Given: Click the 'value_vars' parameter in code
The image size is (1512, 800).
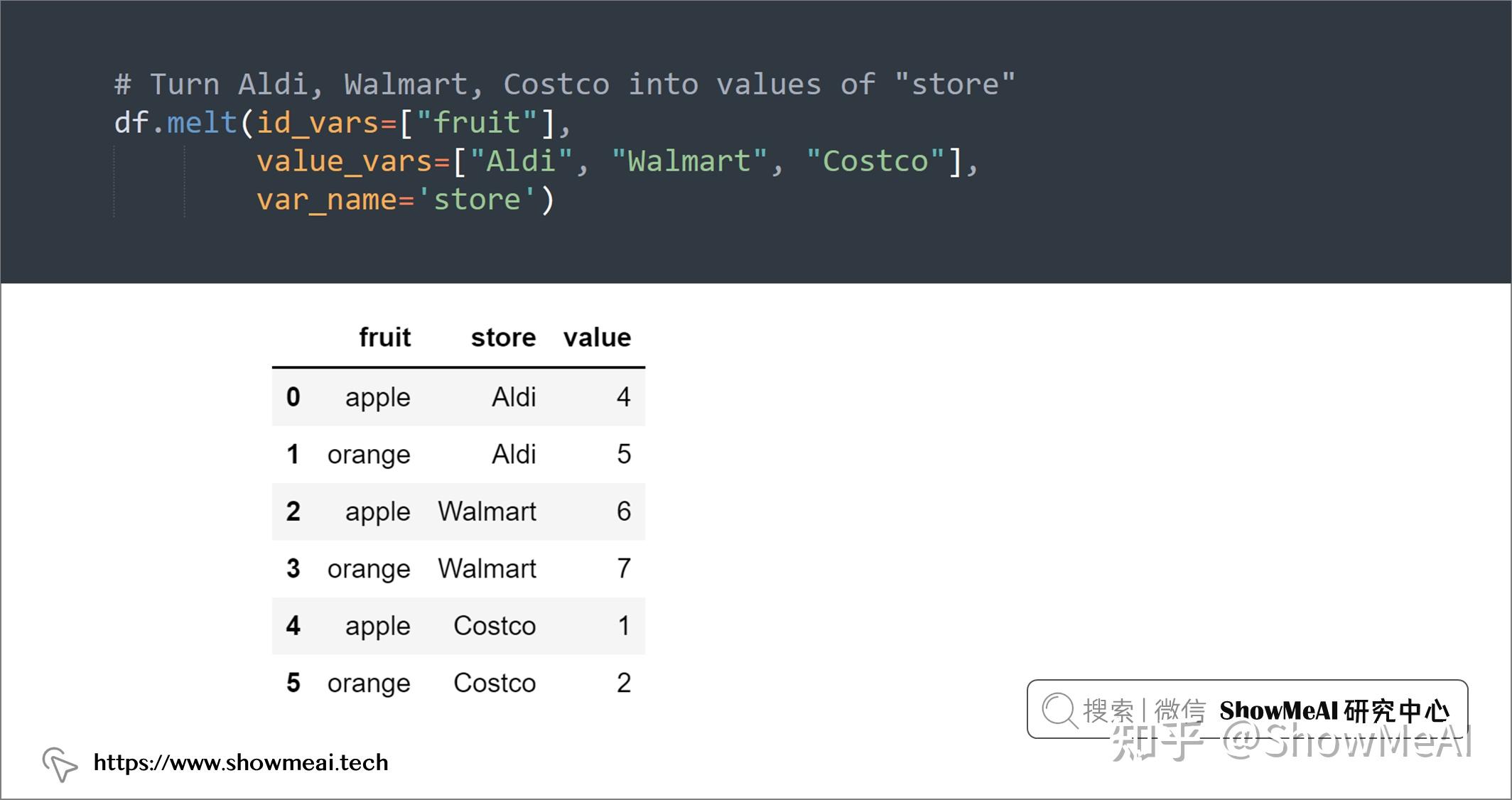Looking at the screenshot, I should click(345, 161).
